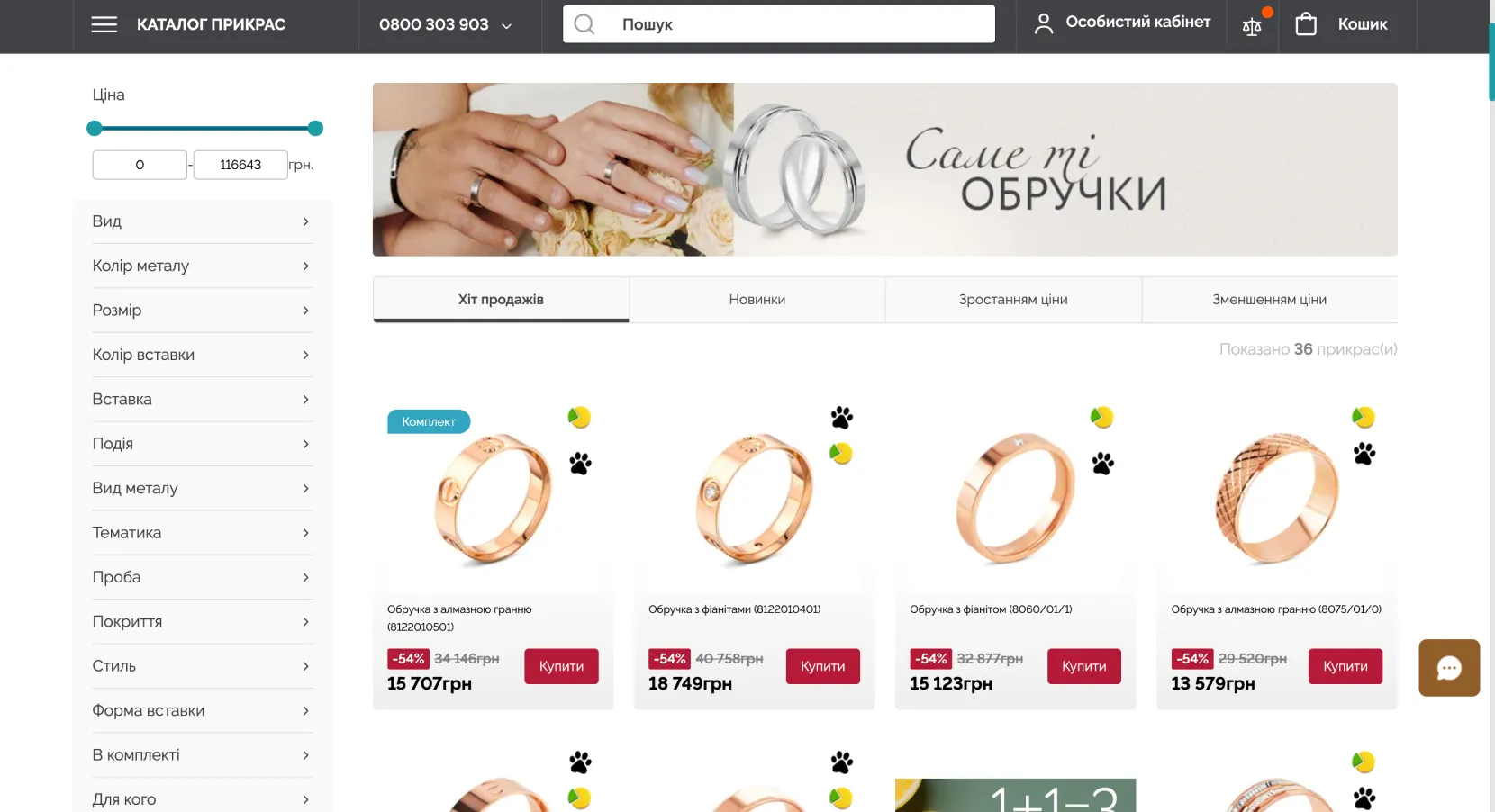Switch to the Новинки sorting tab

tap(757, 300)
